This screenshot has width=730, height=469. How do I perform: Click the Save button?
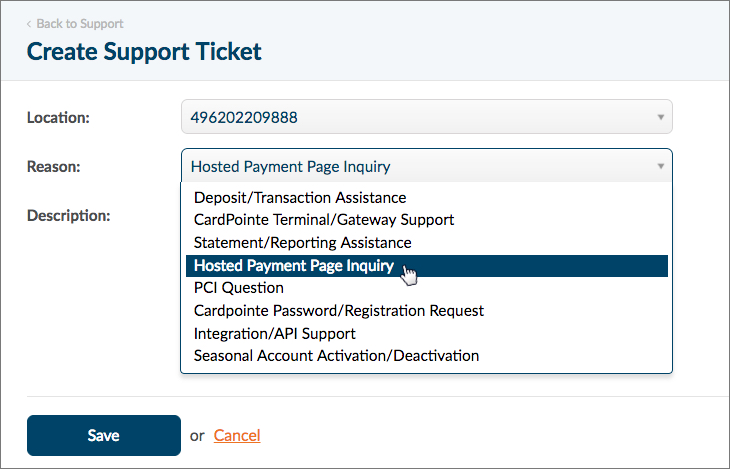click(103, 435)
